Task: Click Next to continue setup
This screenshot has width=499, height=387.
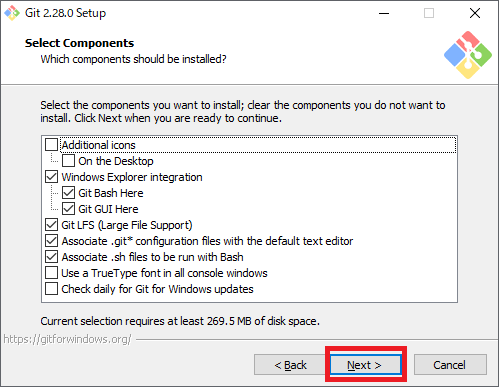Action: click(x=365, y=365)
